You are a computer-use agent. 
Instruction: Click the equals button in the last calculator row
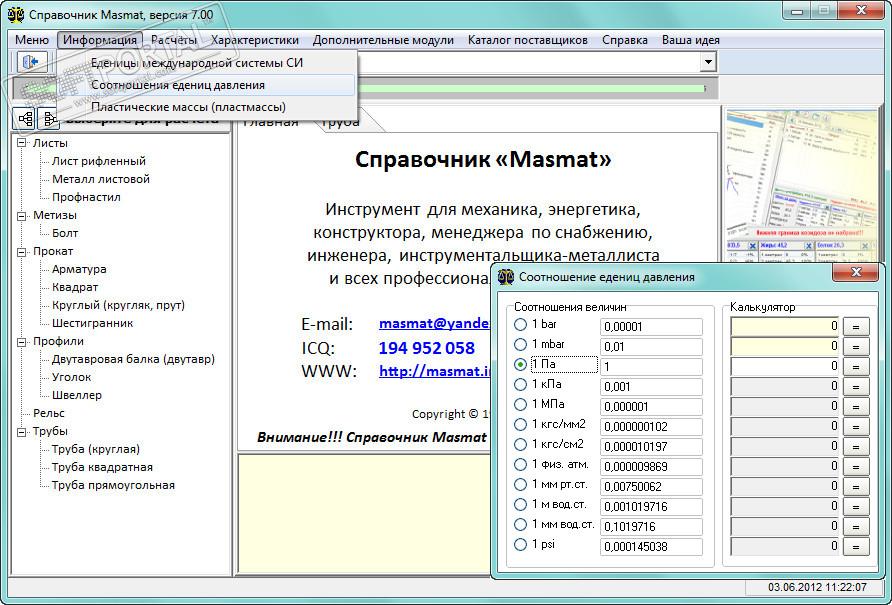click(856, 547)
